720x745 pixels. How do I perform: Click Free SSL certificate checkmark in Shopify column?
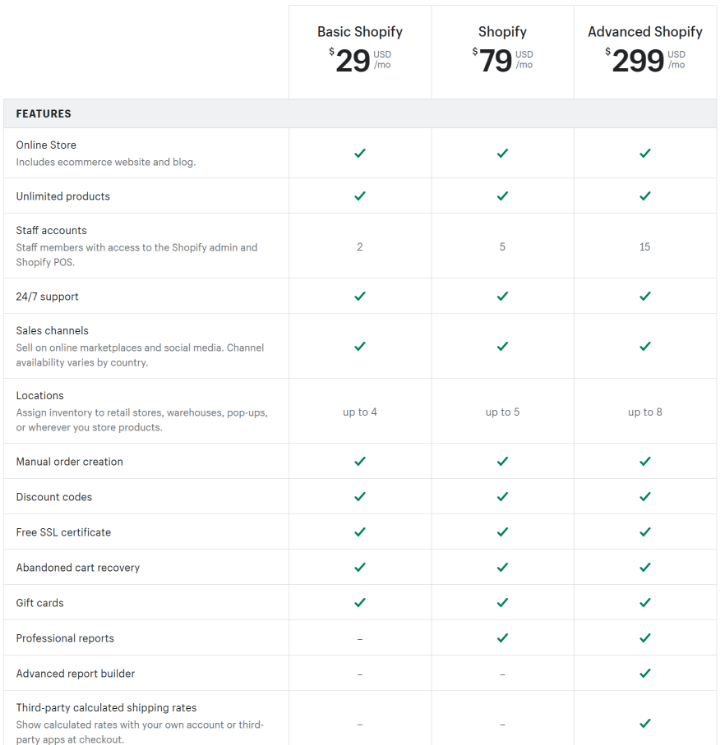pyautogui.click(x=502, y=532)
